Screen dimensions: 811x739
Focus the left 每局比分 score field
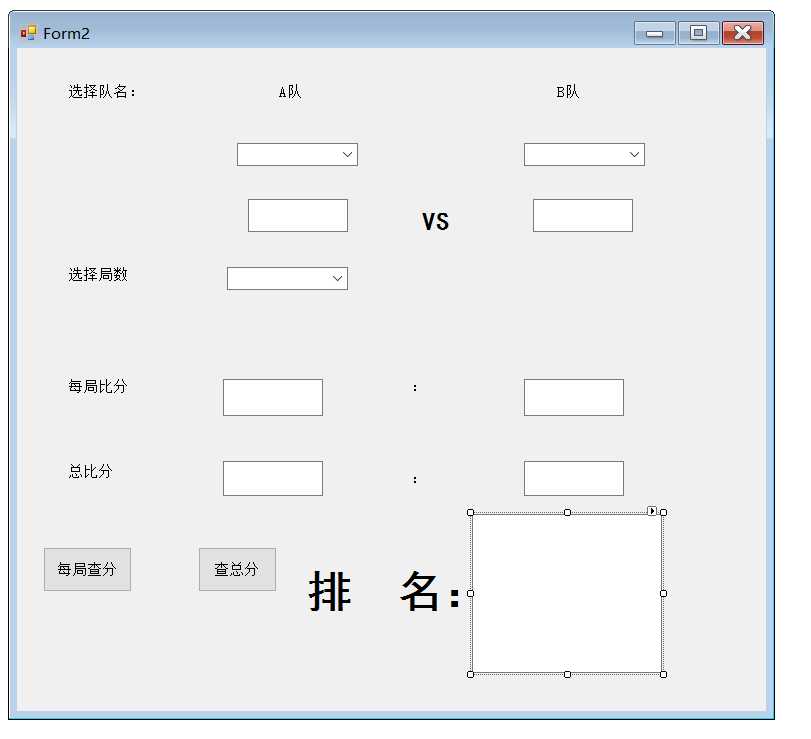point(272,397)
